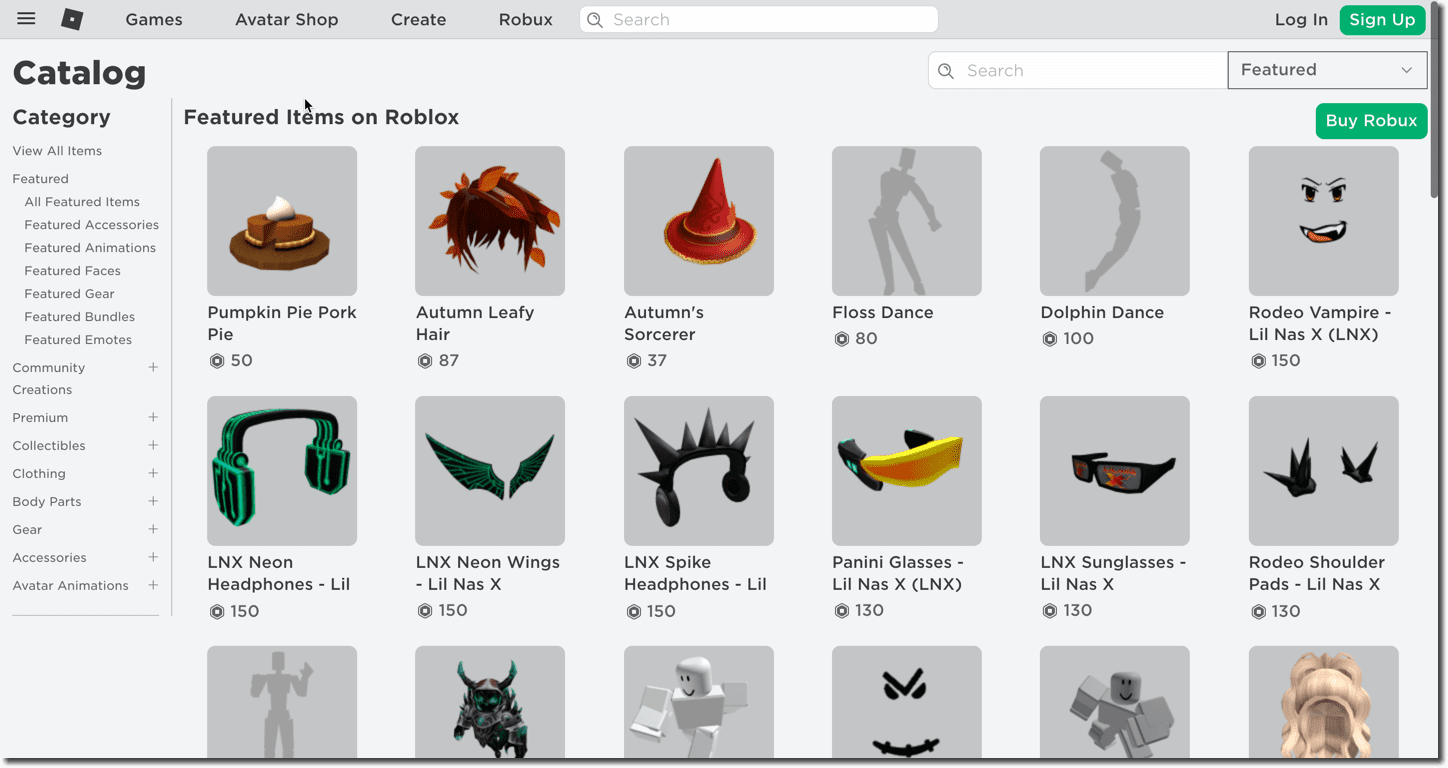Screen dimensions: 1448x768
Task: Expand the Accessories category
Action: pyautogui.click(x=153, y=557)
